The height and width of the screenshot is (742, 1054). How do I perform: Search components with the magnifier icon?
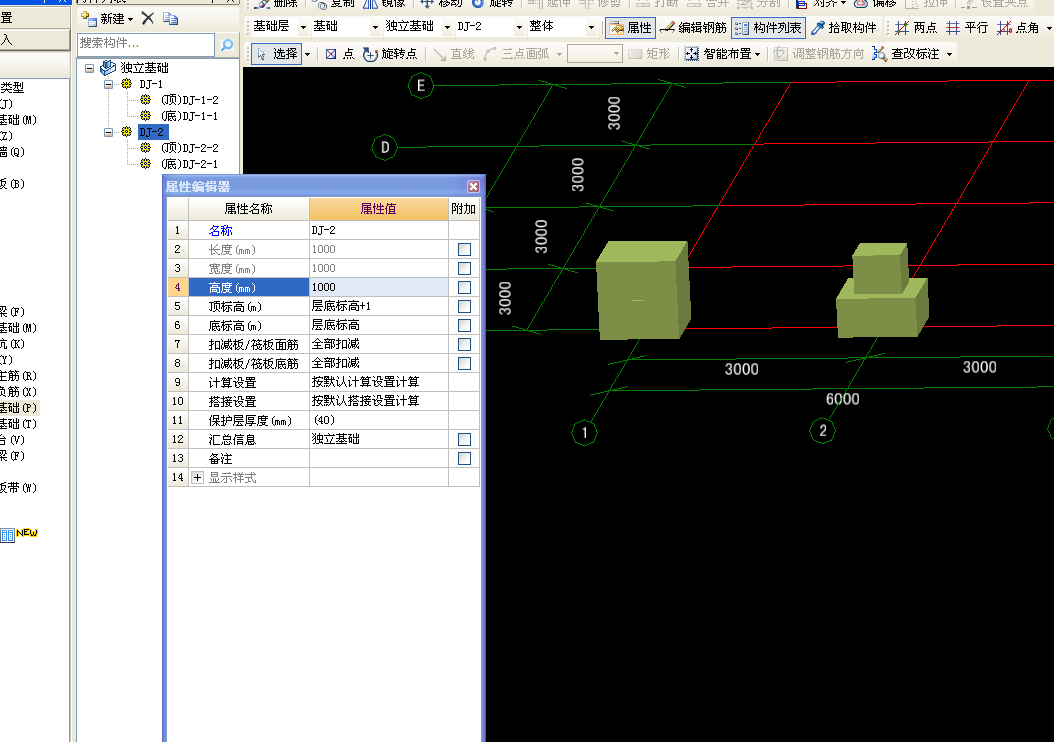point(227,44)
